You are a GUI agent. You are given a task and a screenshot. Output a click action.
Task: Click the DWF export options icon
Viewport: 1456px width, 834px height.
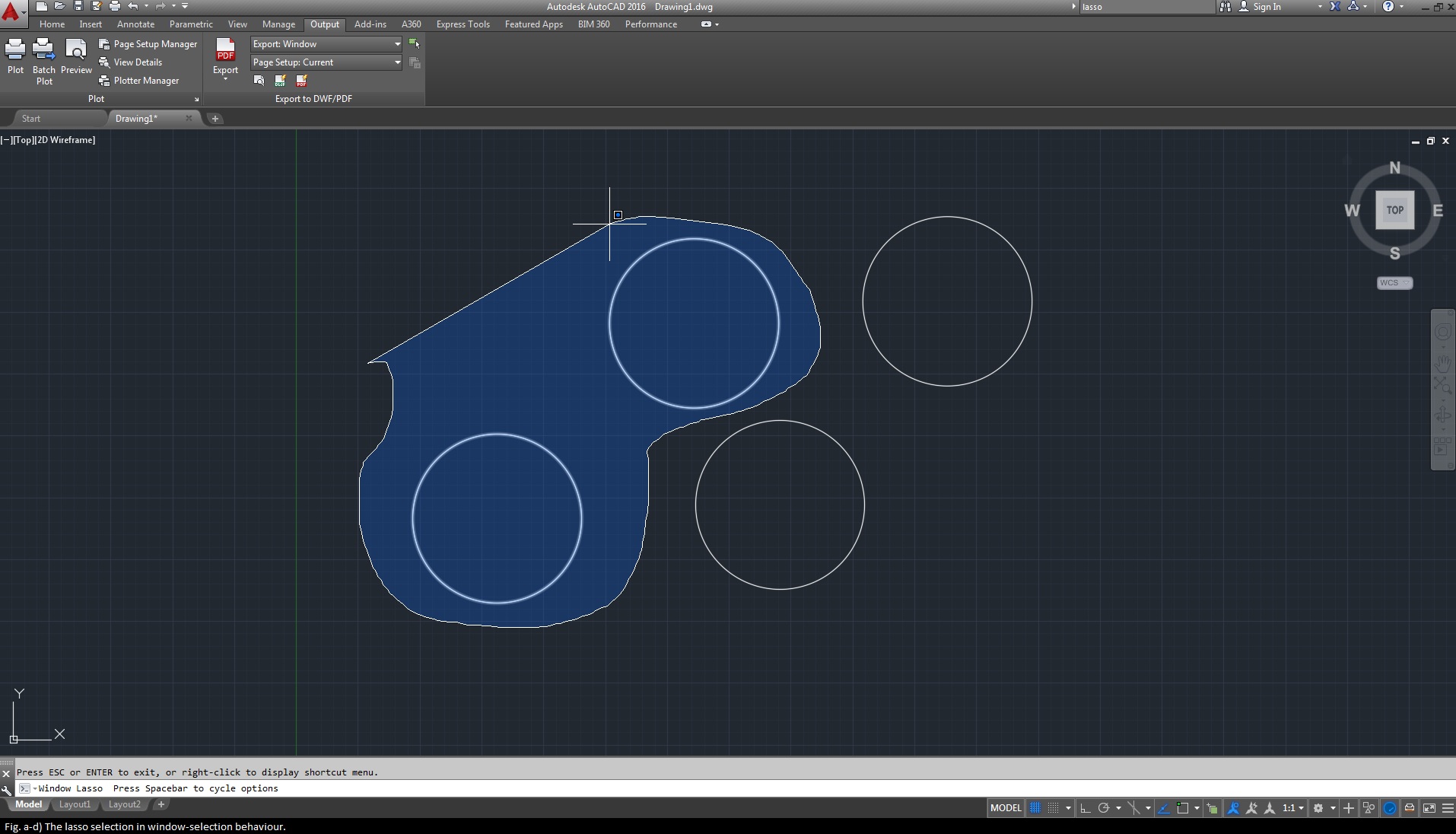click(280, 81)
